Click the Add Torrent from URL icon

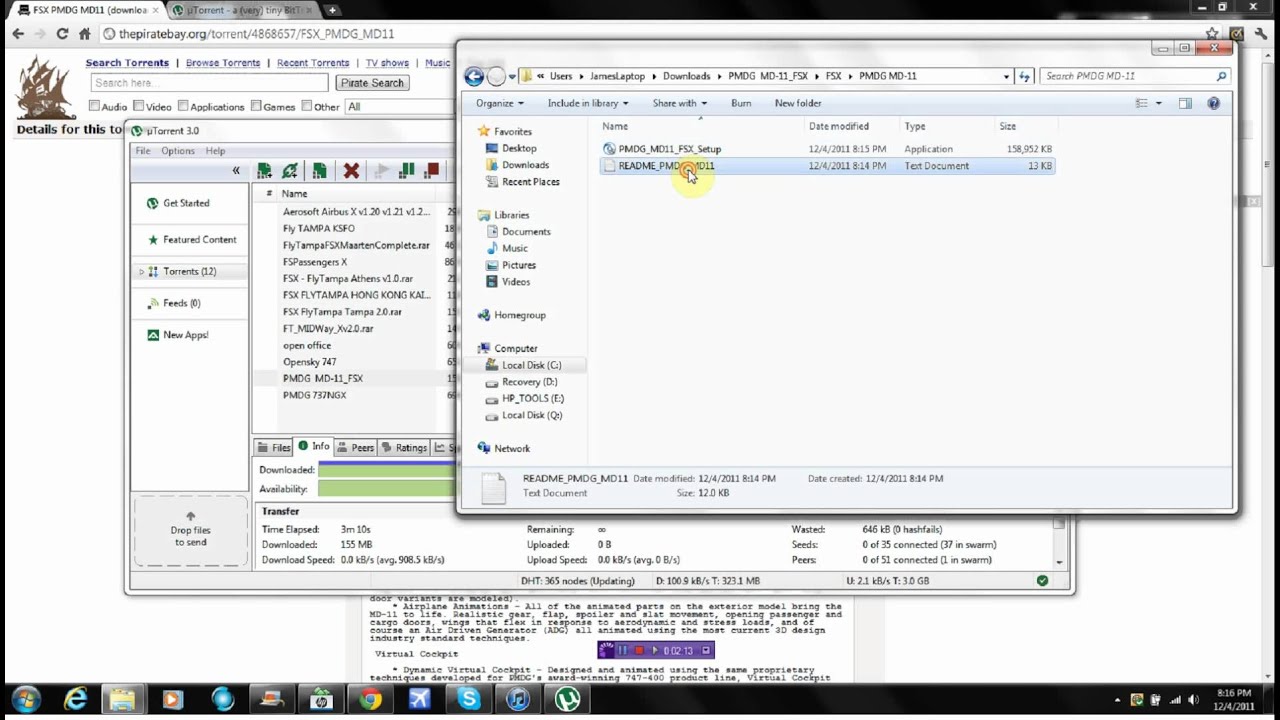290,171
